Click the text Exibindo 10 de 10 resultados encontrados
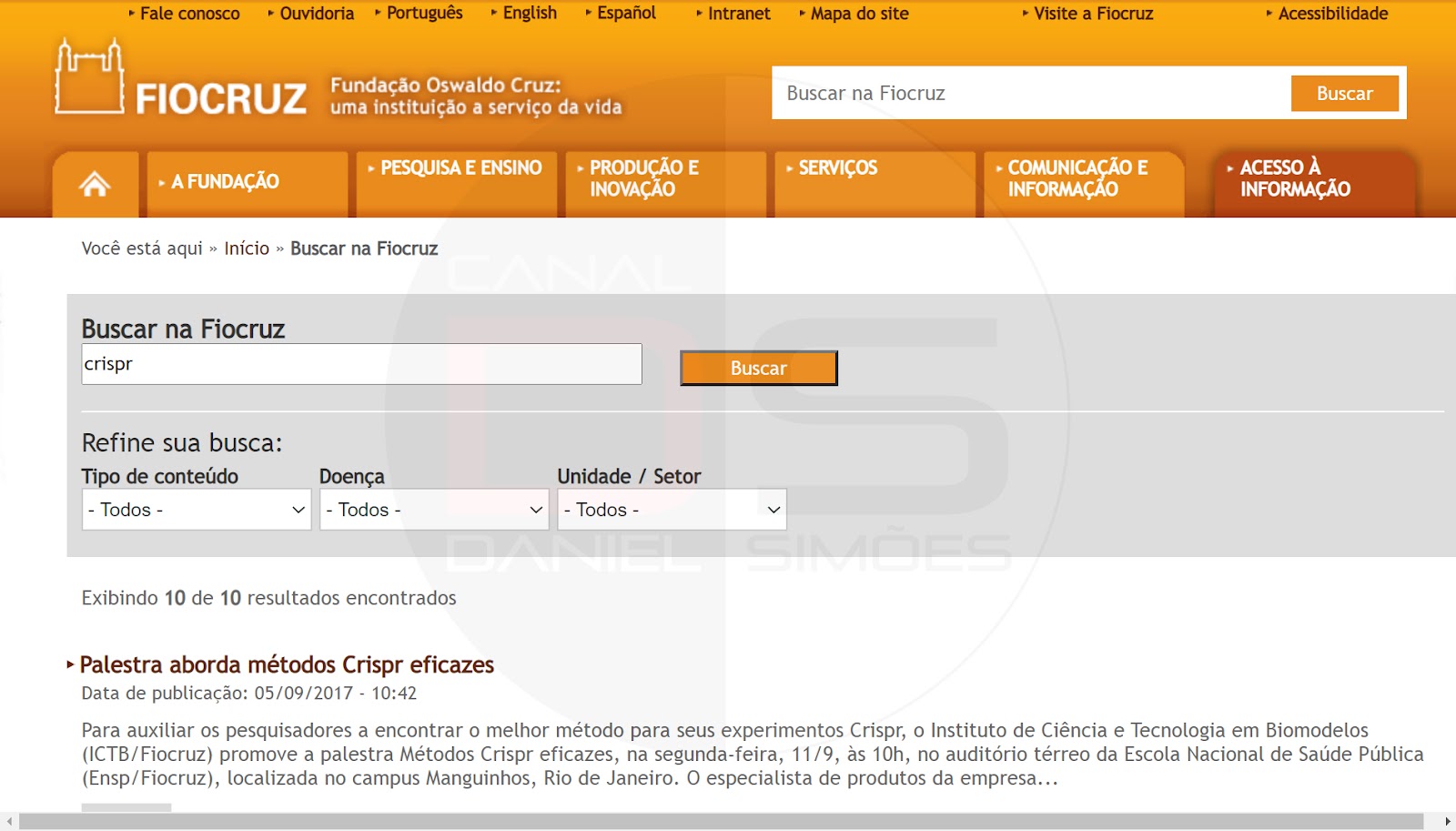Image resolution: width=1456 pixels, height=831 pixels. pyautogui.click(x=268, y=598)
